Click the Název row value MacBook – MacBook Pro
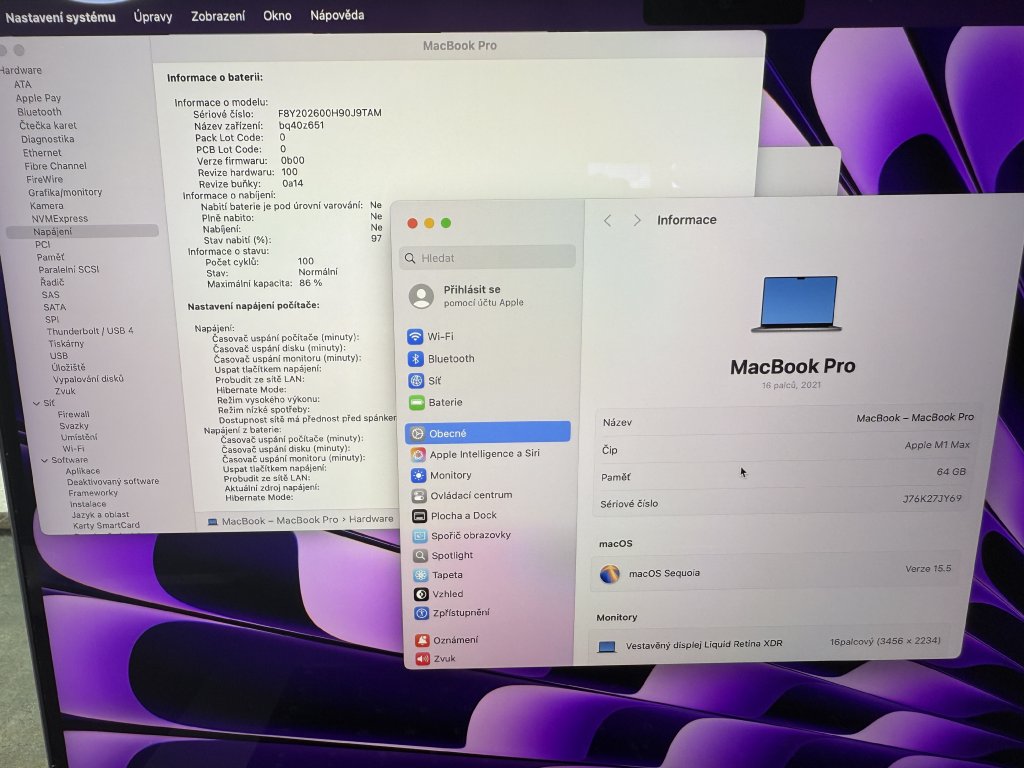 [x=915, y=417]
